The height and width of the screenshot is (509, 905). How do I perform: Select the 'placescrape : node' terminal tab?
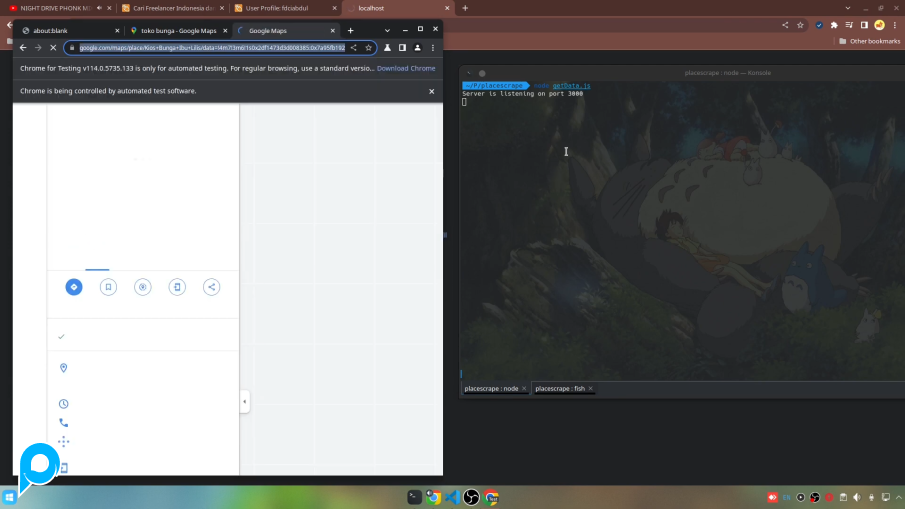(491, 388)
